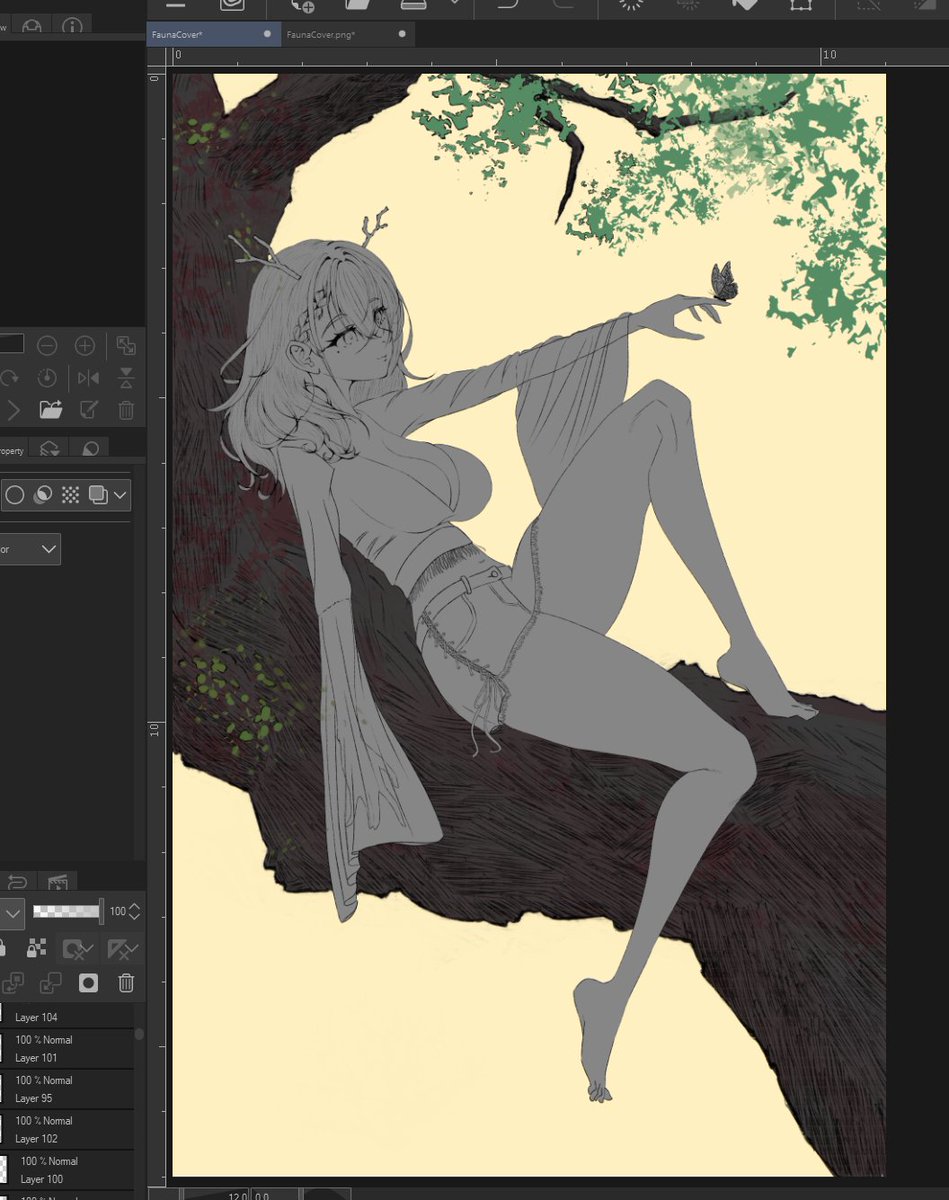Screen dimensions: 949x1200
Task: Toggle the ruler visibility range icon
Action: point(122,947)
